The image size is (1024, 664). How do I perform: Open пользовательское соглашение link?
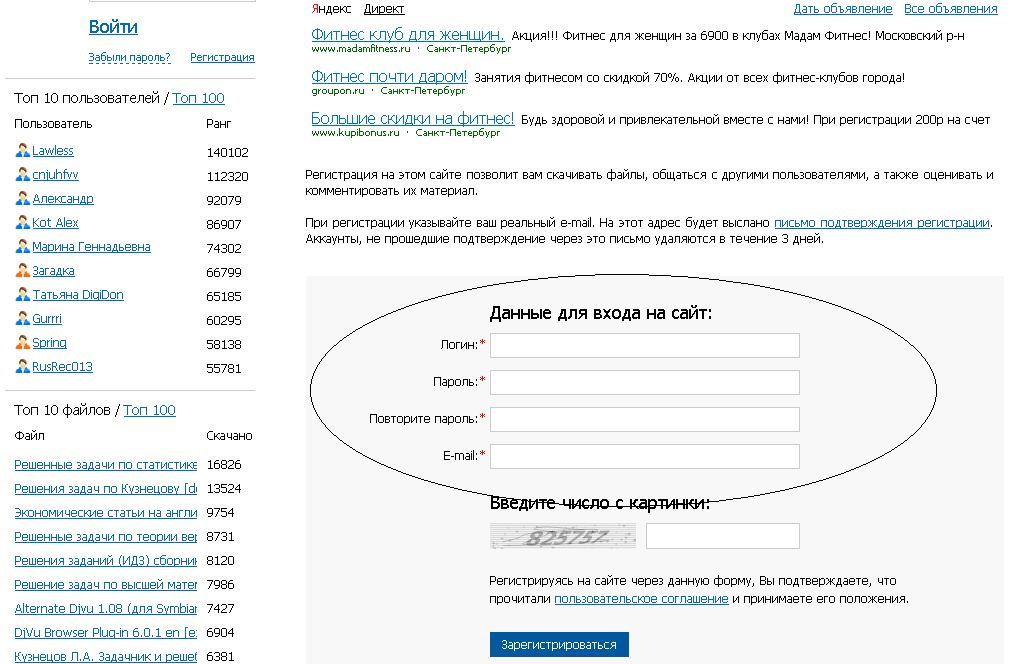click(641, 599)
